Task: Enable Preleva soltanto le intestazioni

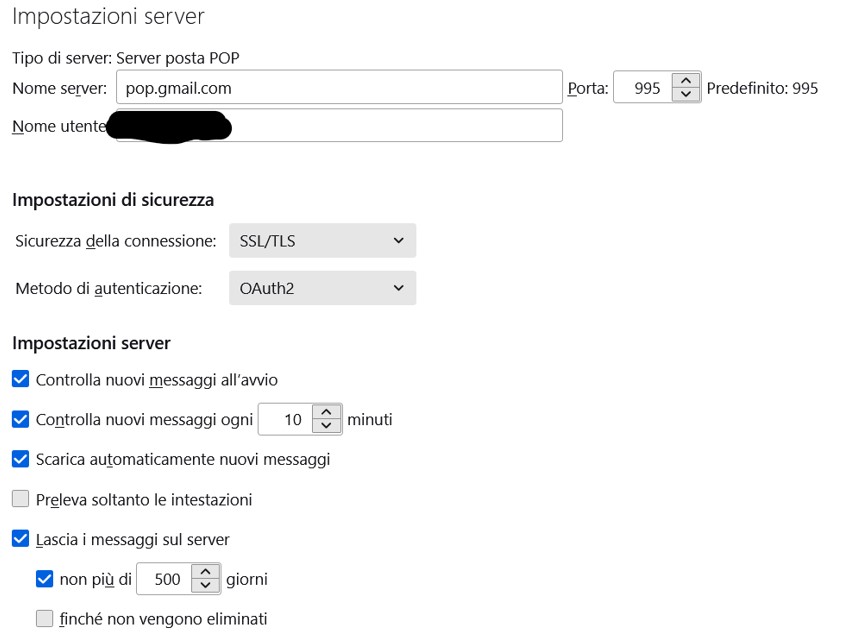Action: pos(20,498)
